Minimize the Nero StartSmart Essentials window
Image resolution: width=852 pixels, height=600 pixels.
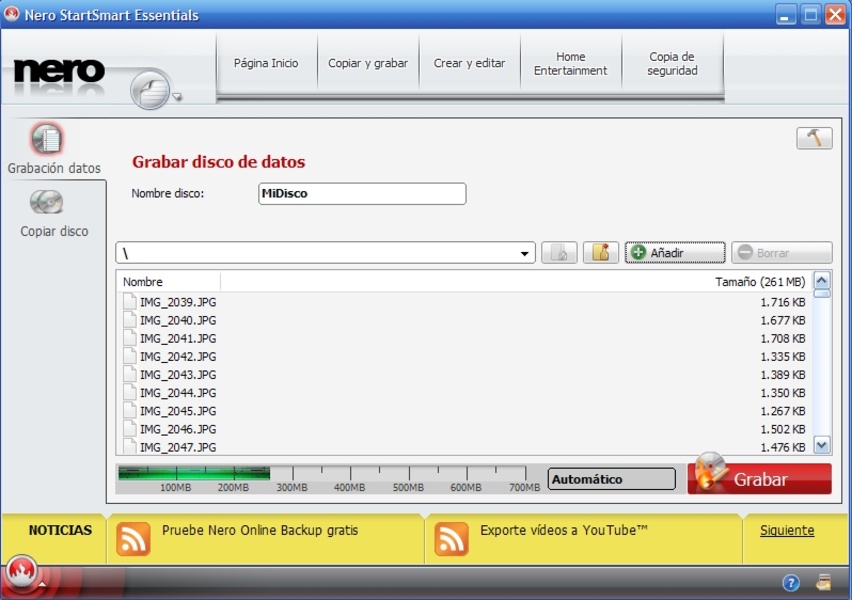(x=785, y=15)
